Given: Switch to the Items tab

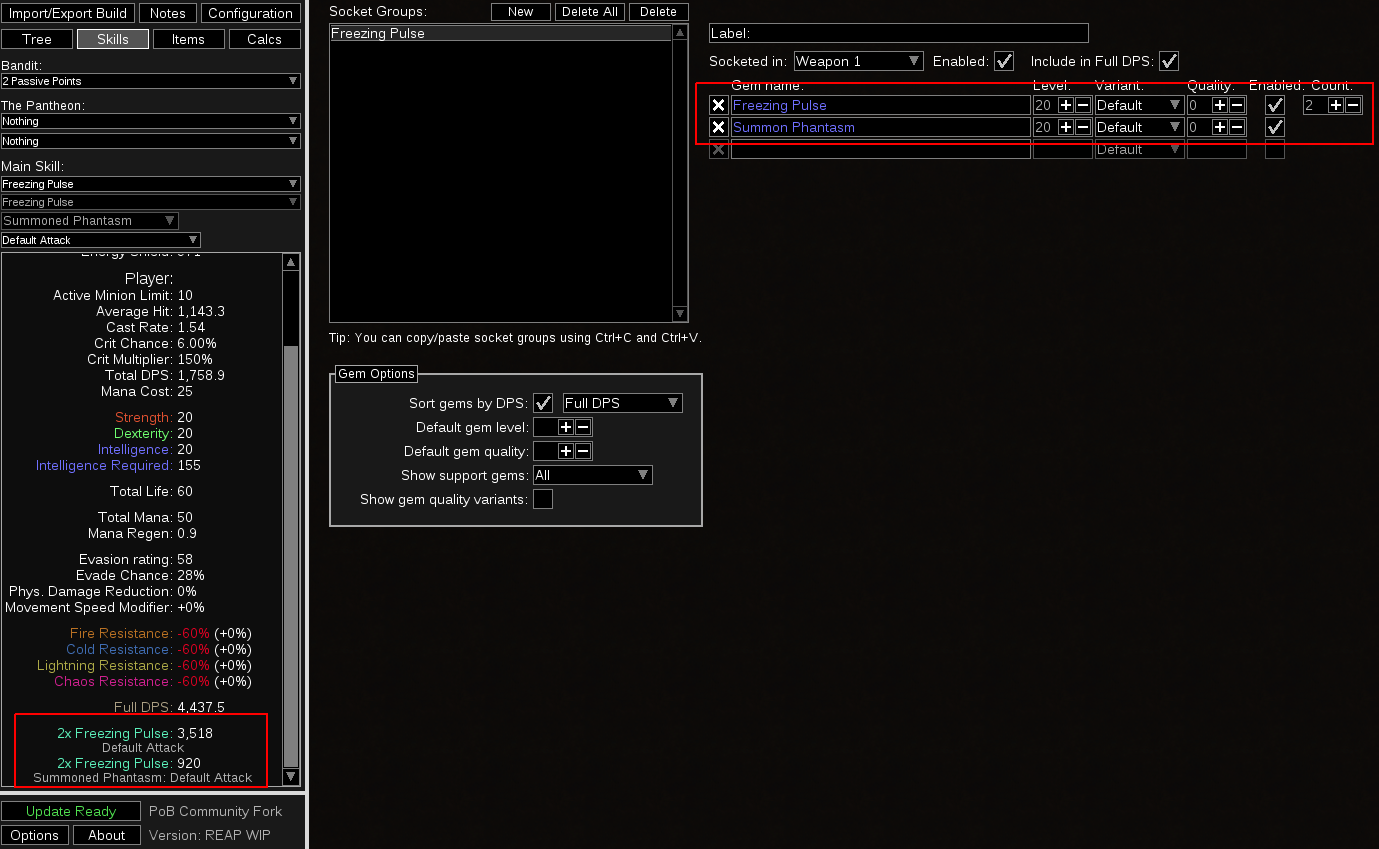Looking at the screenshot, I should [x=189, y=39].
